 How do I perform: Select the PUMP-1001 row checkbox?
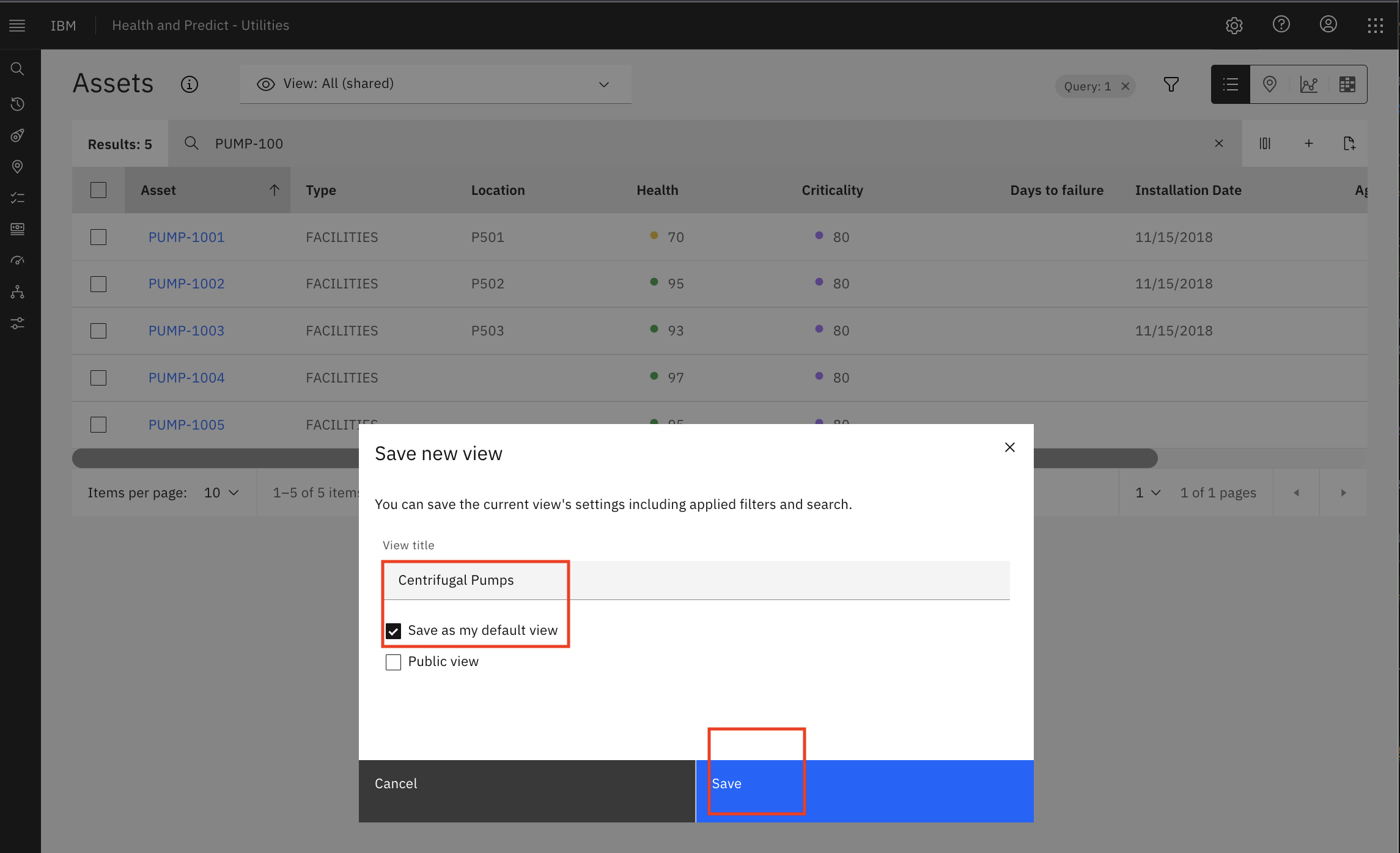(x=98, y=237)
